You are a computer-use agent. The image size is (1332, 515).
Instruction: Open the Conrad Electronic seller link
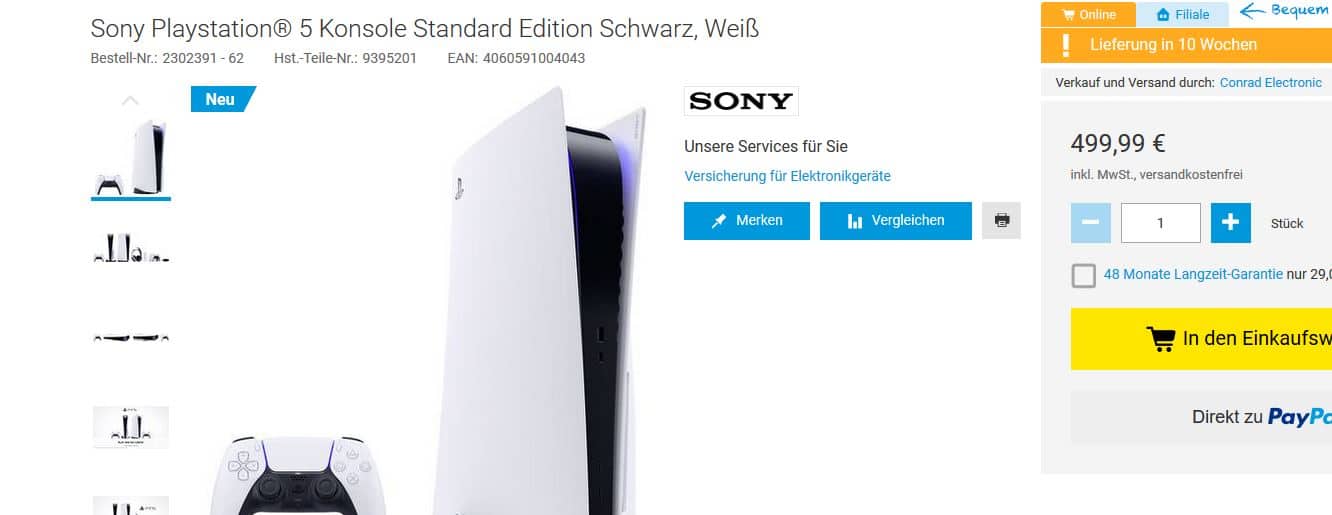click(x=1270, y=83)
